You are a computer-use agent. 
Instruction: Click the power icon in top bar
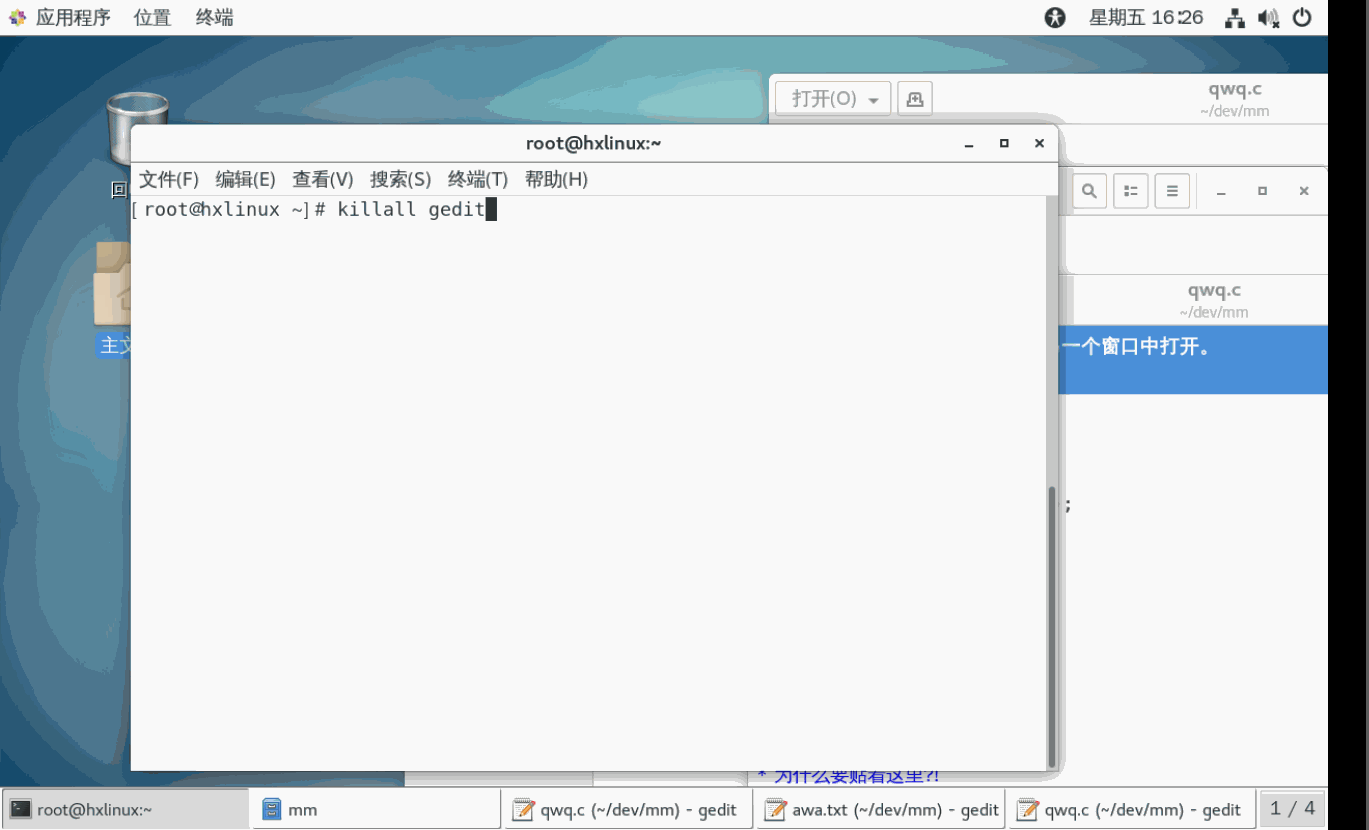click(x=1302, y=17)
